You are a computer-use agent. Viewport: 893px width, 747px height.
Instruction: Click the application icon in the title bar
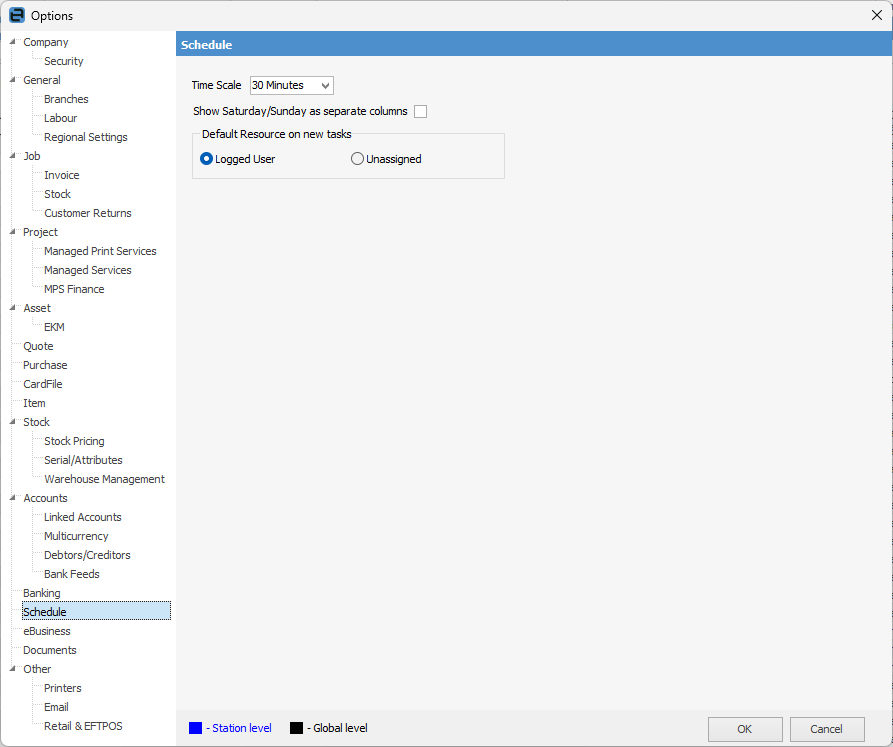(x=16, y=15)
